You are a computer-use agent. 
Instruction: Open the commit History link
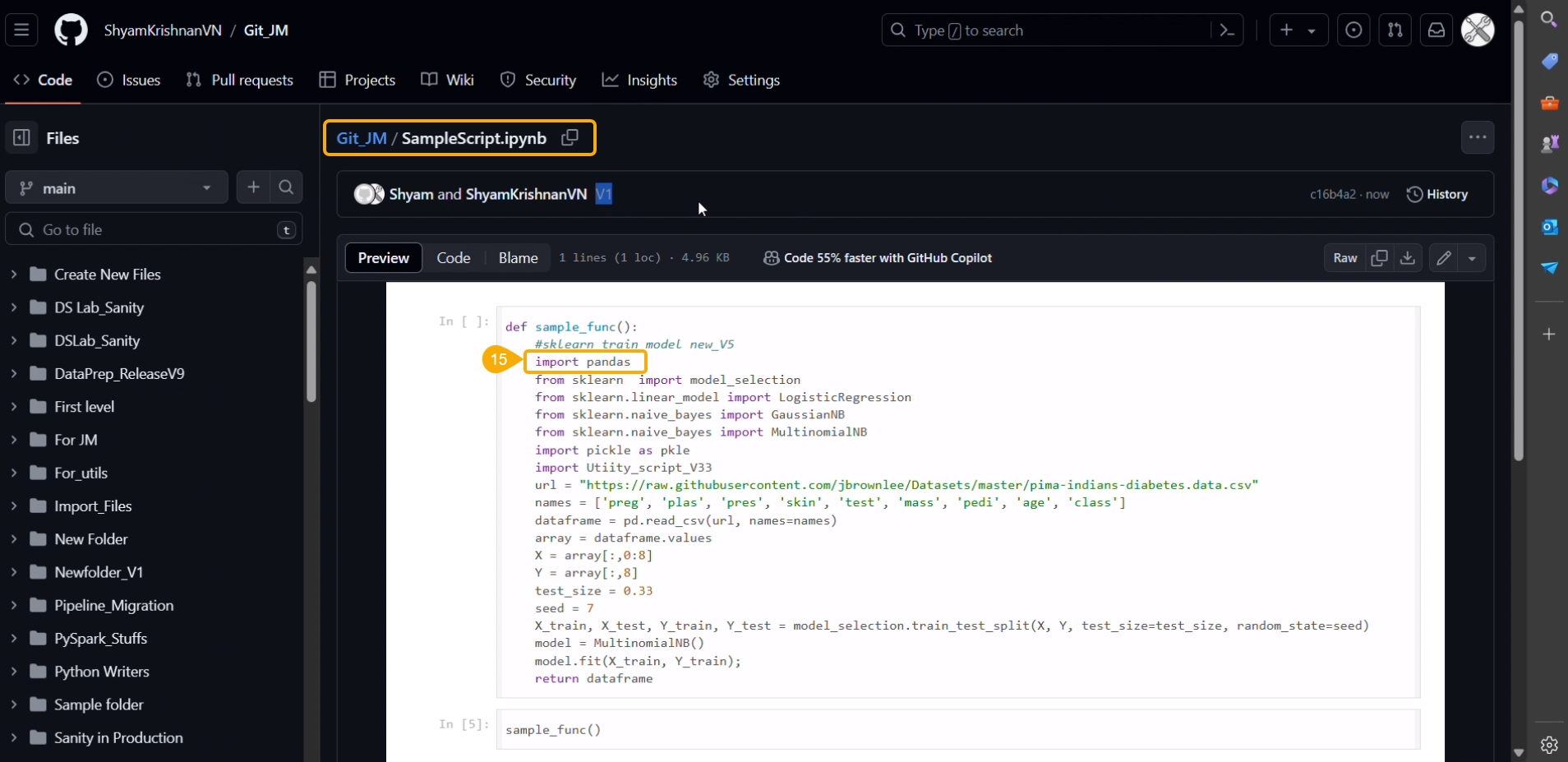click(1437, 194)
